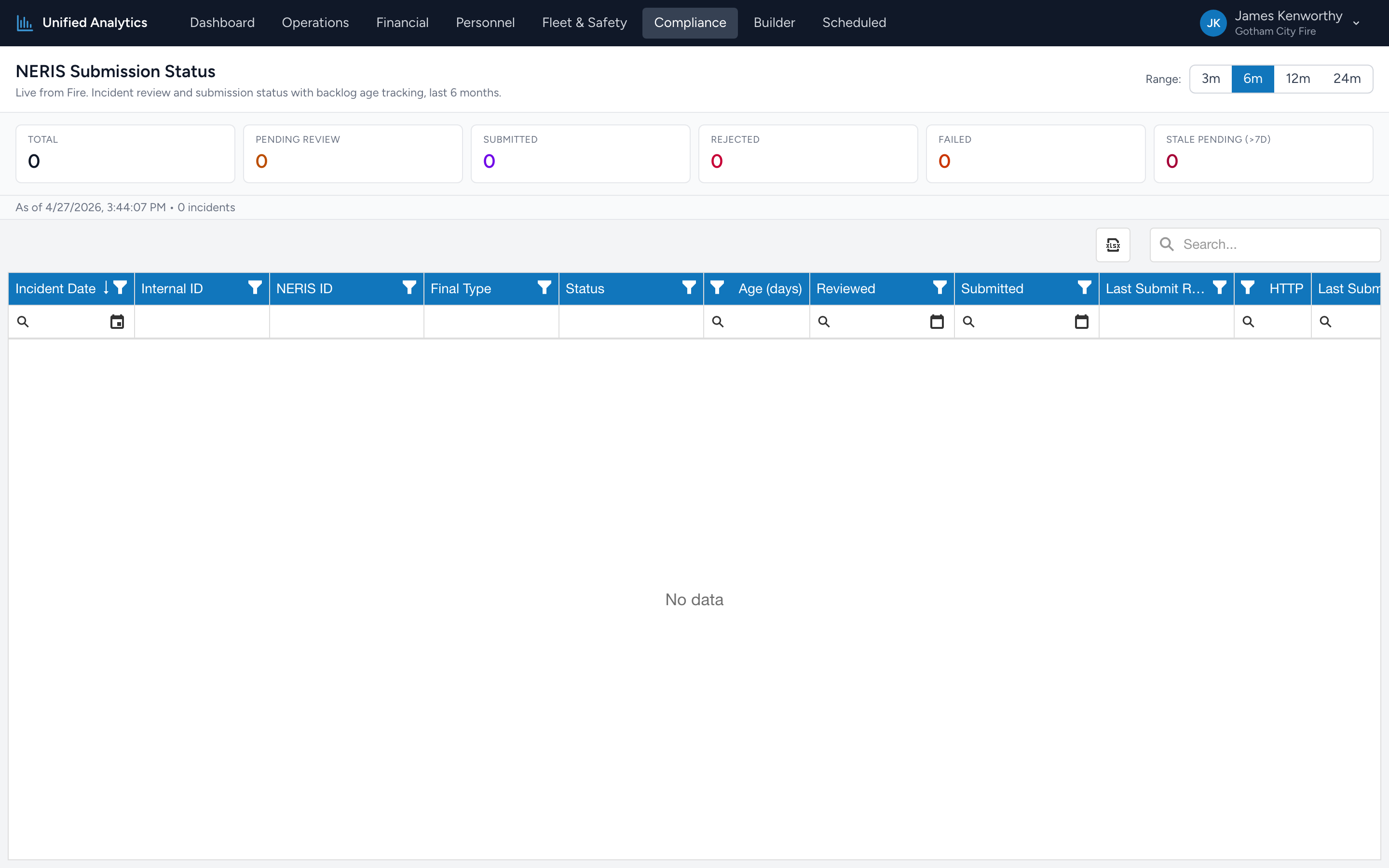Click the Submitted summary card
This screenshot has width=1389, height=868.
pos(580,154)
